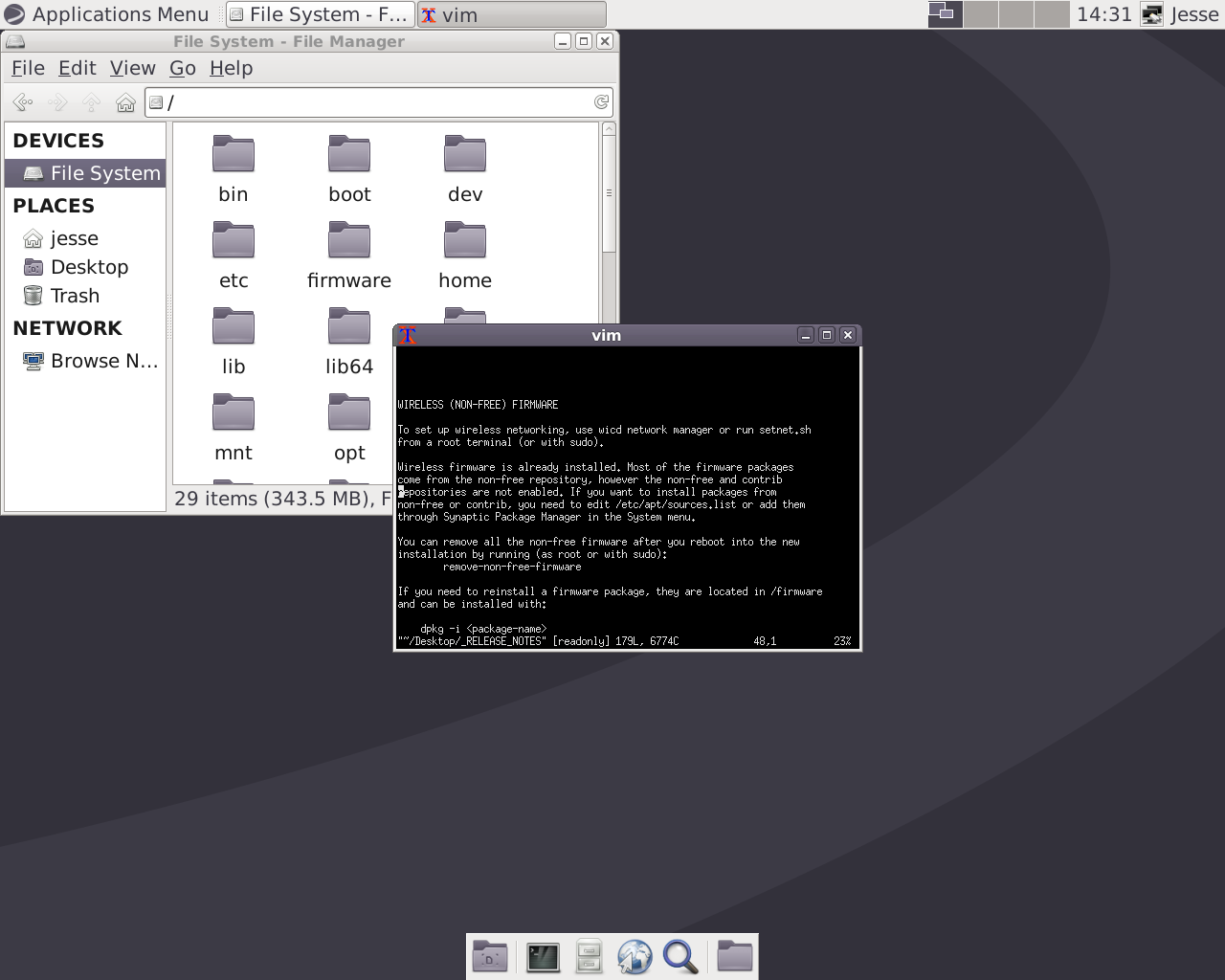
Task: Open the mnt folder icon
Action: tap(234, 412)
